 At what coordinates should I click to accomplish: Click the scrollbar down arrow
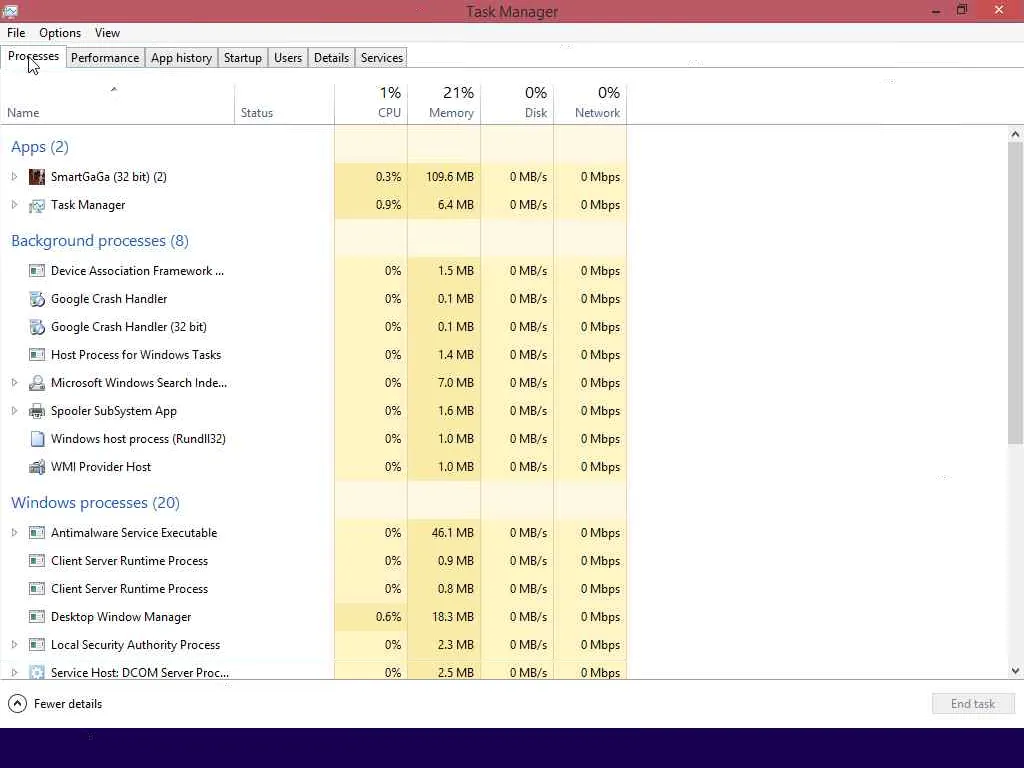[x=1015, y=671]
